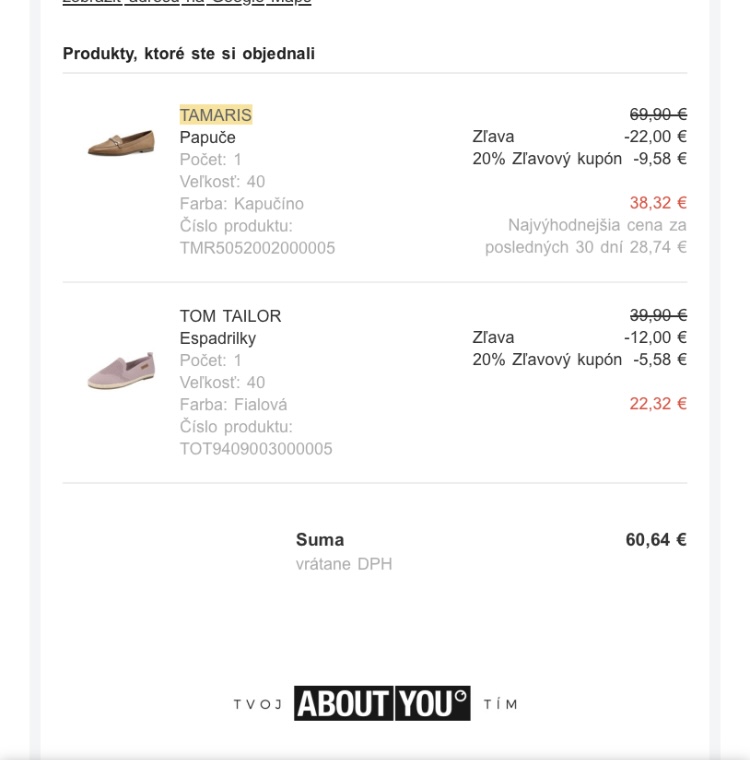Open the Tamaris loafer product image
Image resolution: width=750 pixels, height=760 pixels.
coord(121,143)
